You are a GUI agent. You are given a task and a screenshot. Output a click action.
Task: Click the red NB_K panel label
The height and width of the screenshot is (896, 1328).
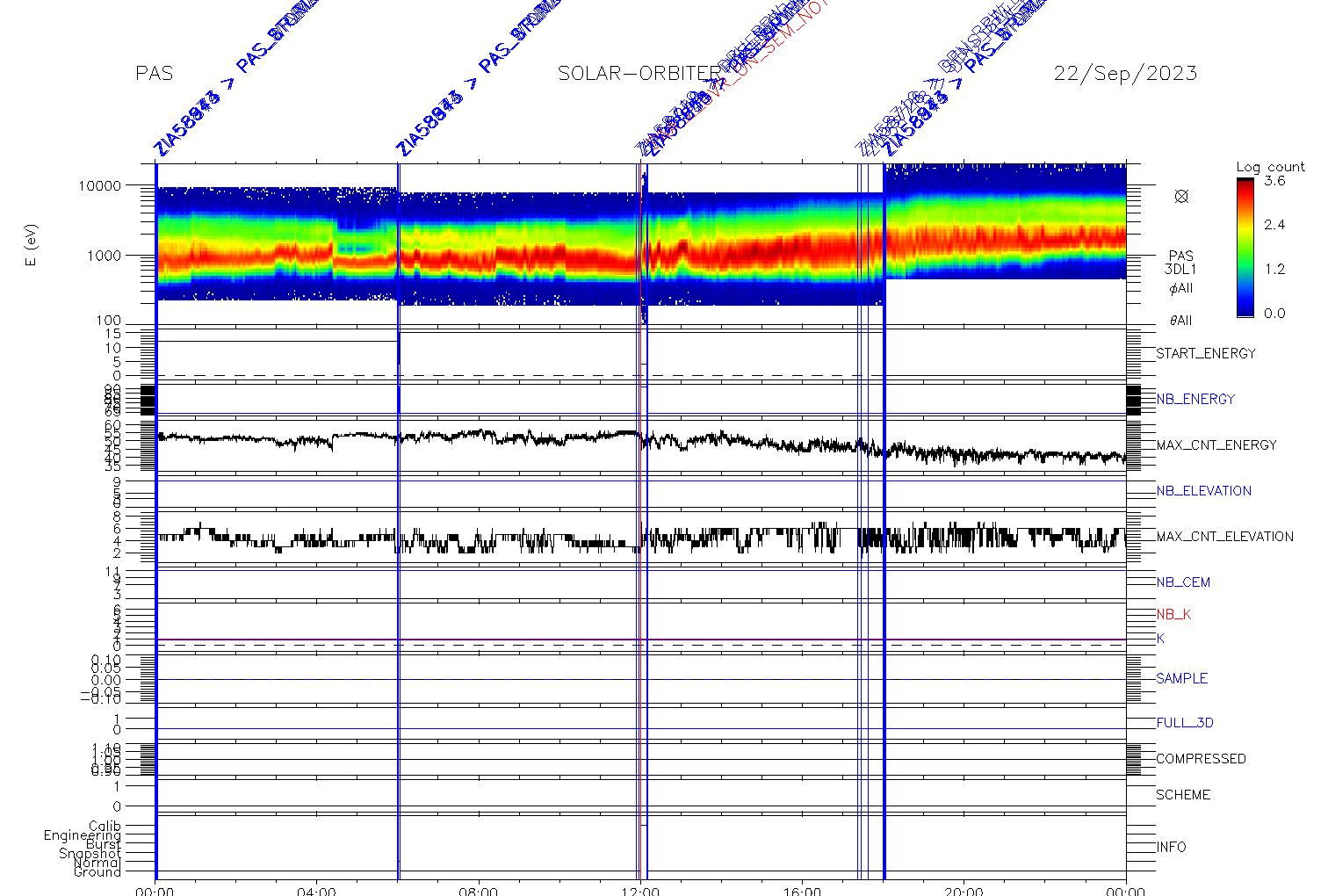(x=1173, y=614)
